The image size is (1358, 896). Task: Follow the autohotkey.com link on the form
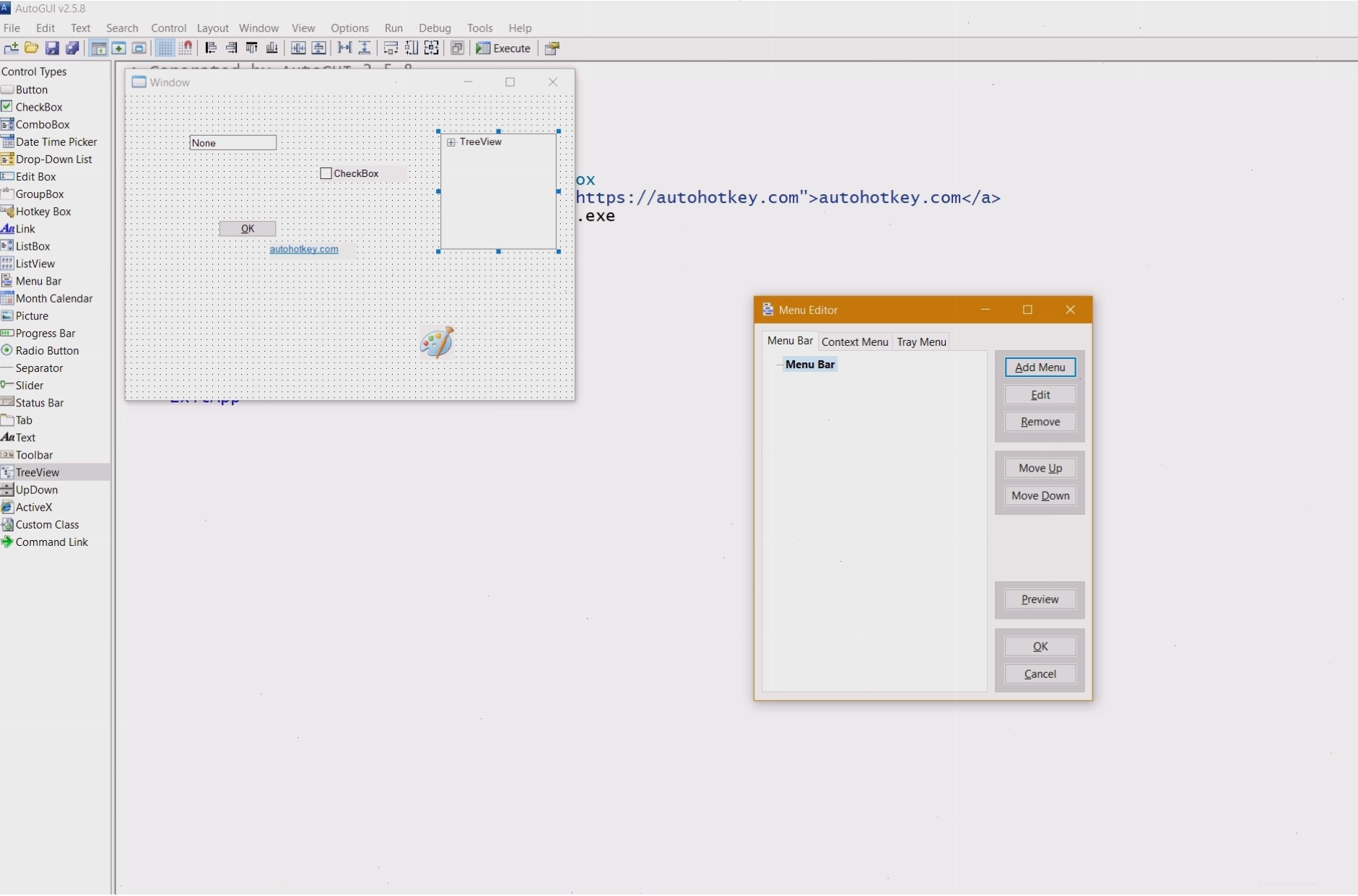click(x=304, y=249)
